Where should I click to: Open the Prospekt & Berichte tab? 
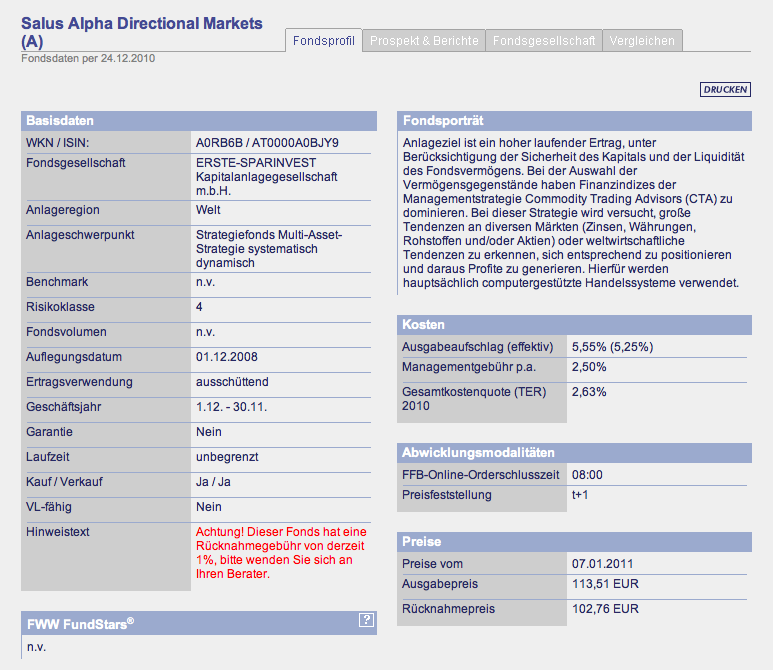point(424,40)
